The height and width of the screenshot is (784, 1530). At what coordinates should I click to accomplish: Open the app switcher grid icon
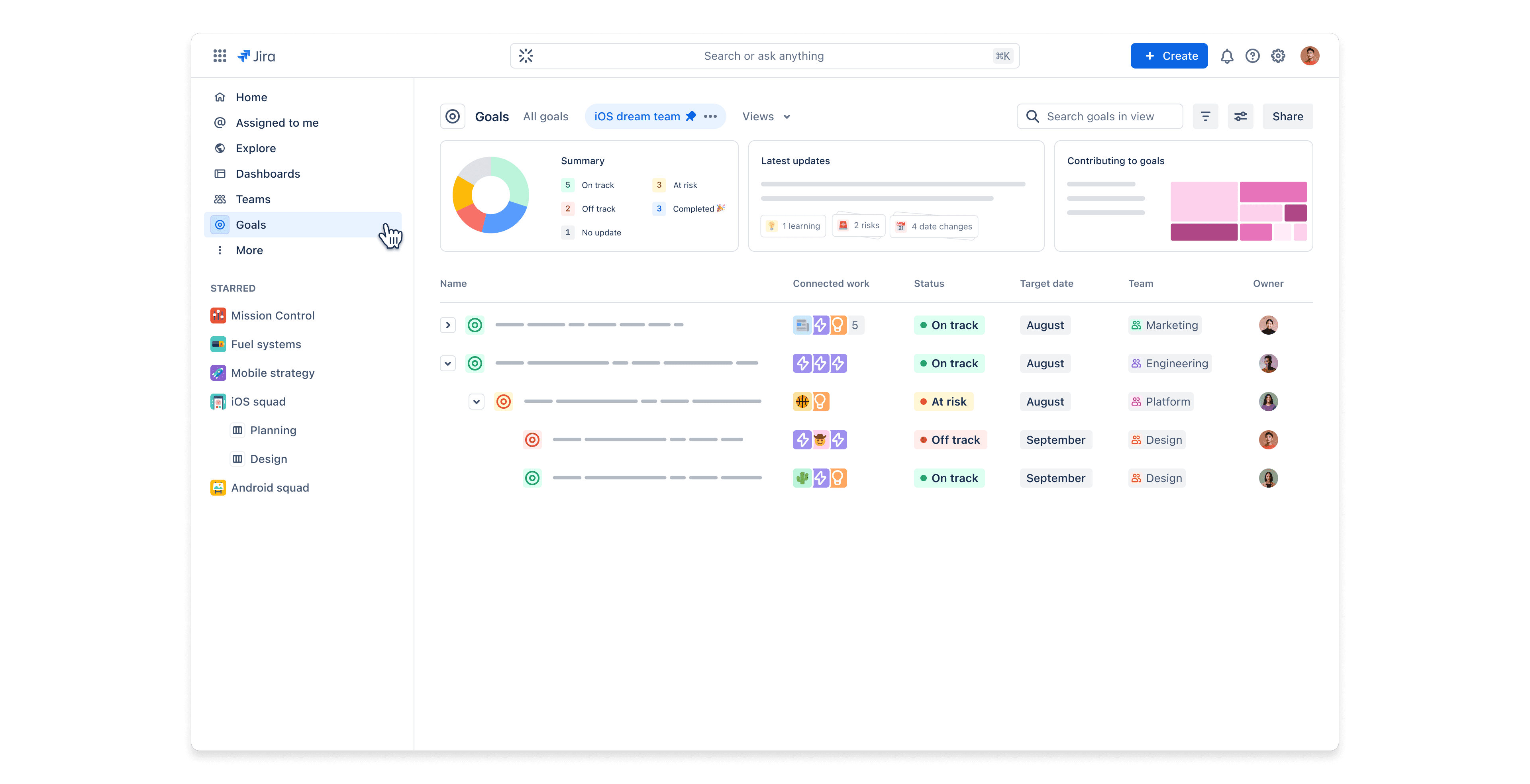[220, 56]
